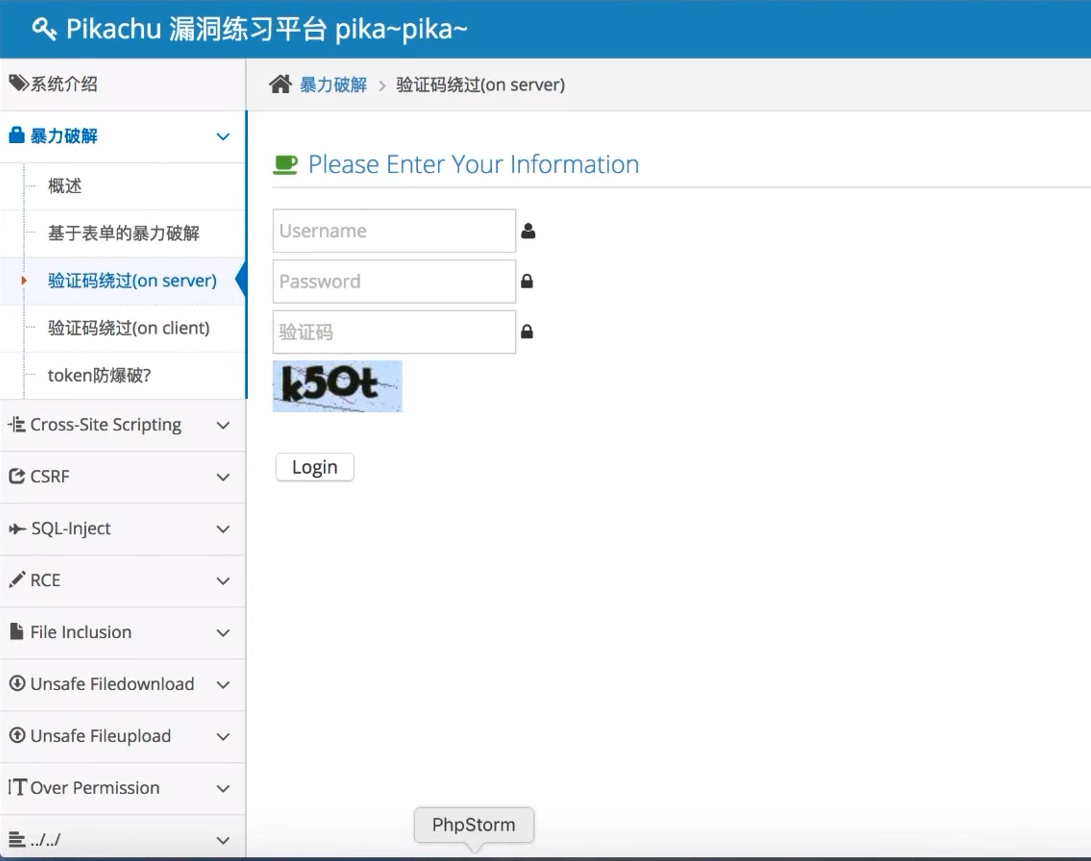Screen dimensions: 1091x861
Task: Focus the Username input field
Action: [x=394, y=230]
